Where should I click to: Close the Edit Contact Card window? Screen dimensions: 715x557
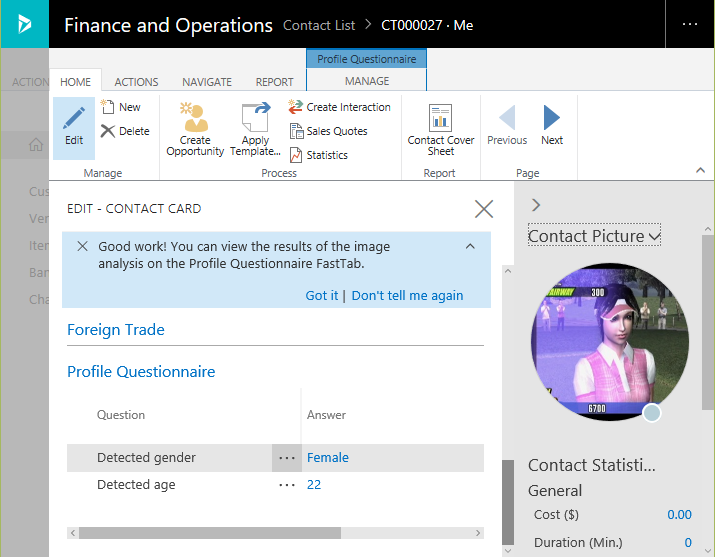point(484,209)
